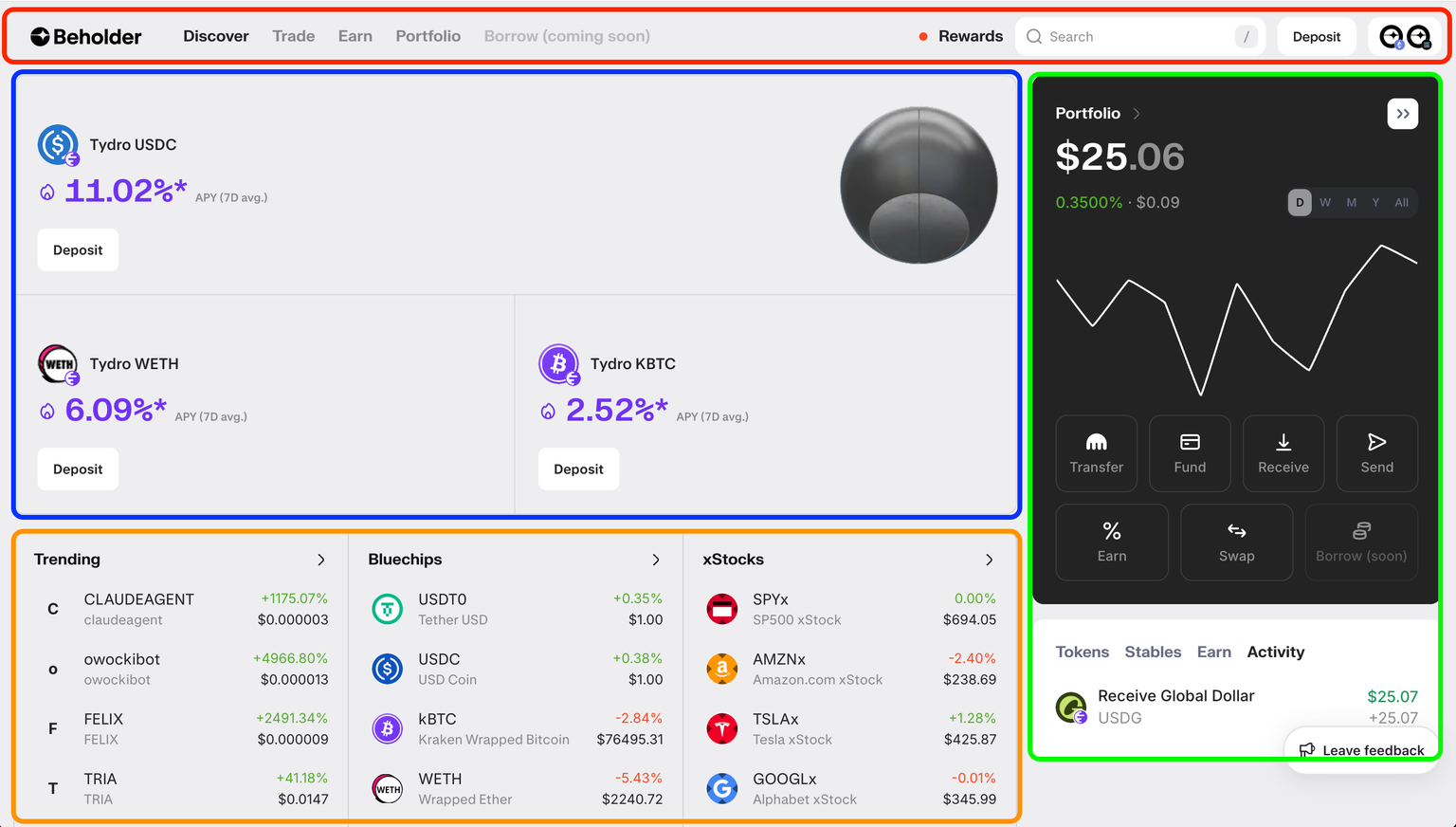The width and height of the screenshot is (1456, 827).
Task: Switch chart range to W weekly
Action: point(1325,202)
